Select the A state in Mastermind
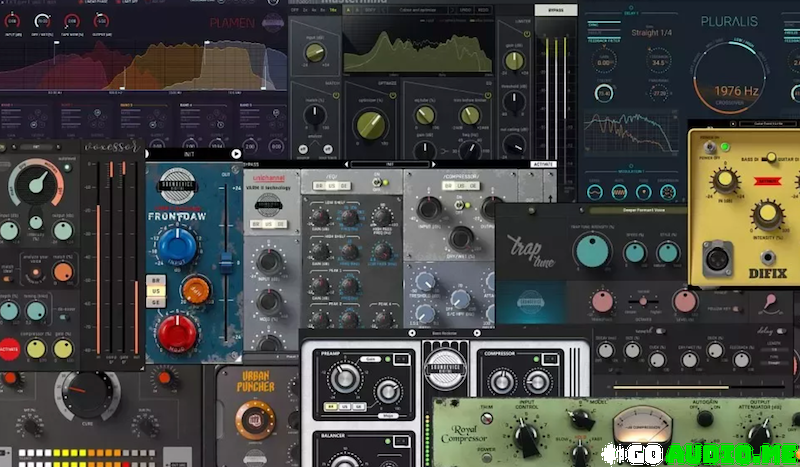The height and width of the screenshot is (467, 800). pyautogui.click(x=348, y=10)
